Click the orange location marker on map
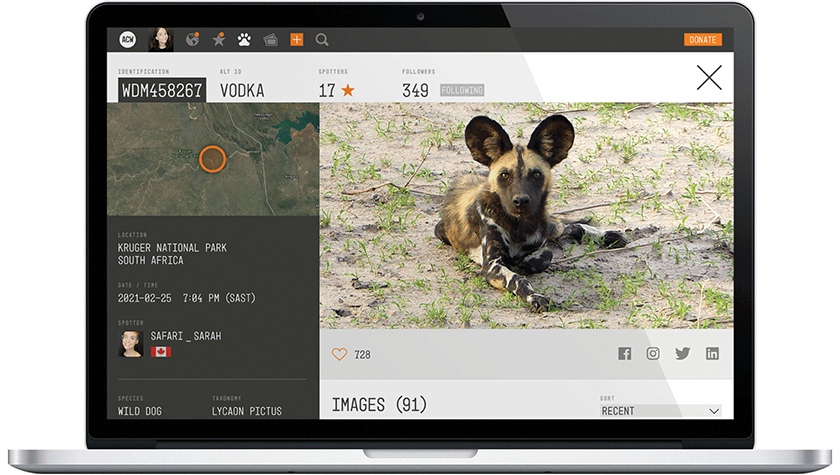 [212, 159]
